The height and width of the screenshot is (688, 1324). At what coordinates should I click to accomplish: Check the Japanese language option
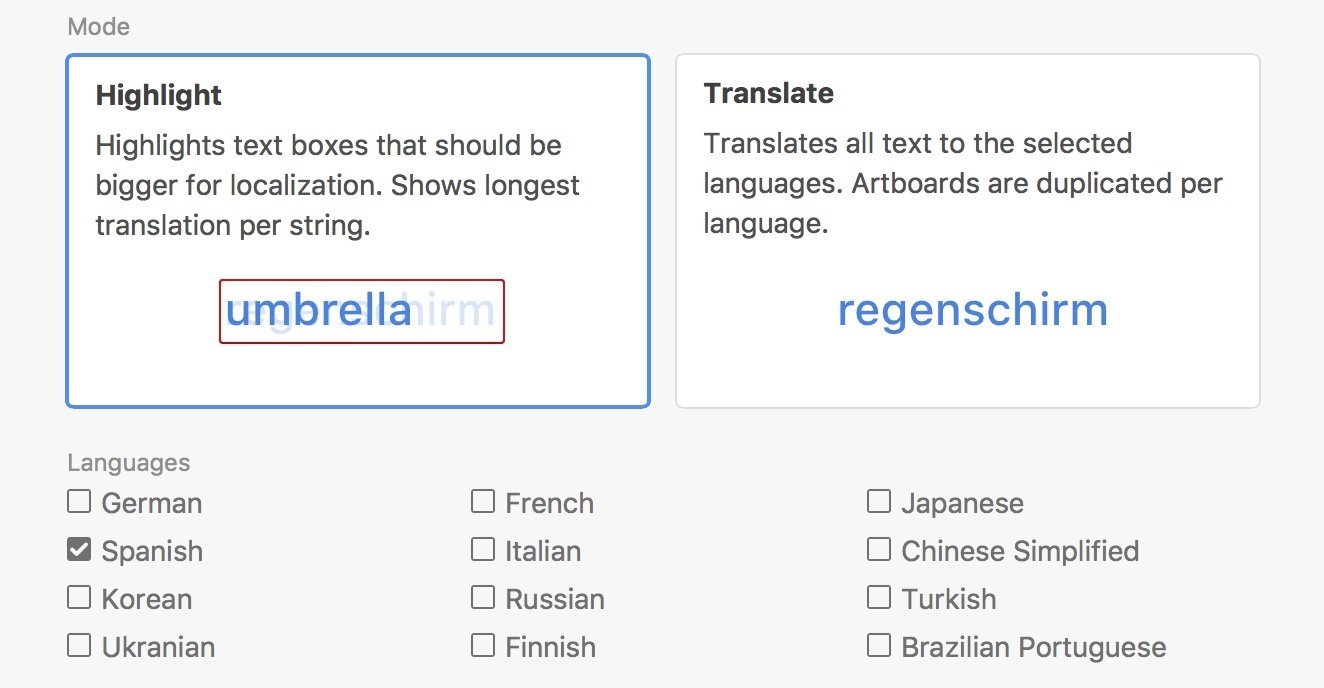click(879, 501)
